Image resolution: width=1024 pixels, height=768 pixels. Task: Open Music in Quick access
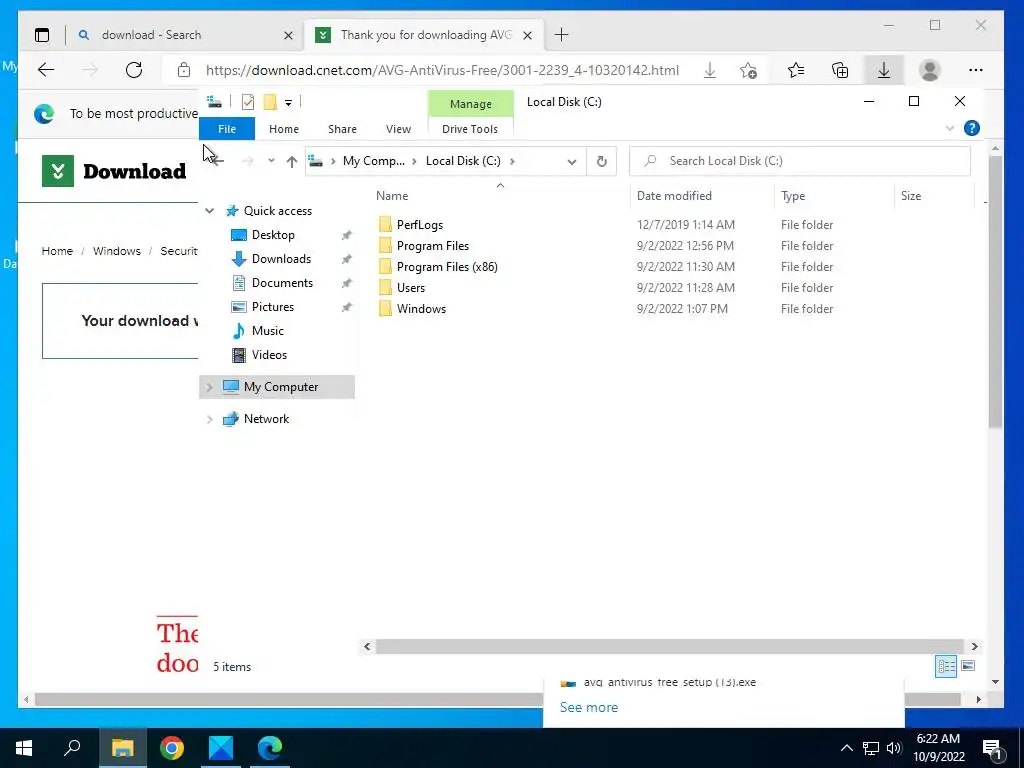(267, 330)
